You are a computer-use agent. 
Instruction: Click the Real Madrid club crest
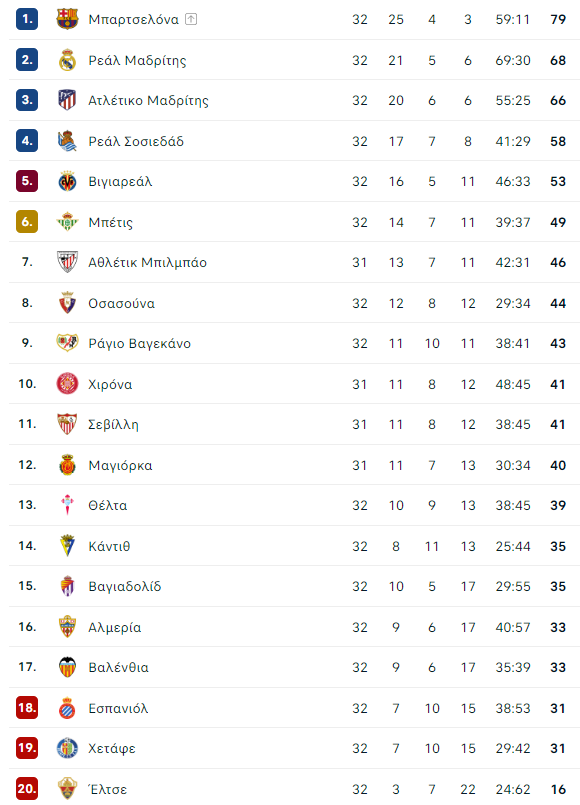tap(67, 60)
